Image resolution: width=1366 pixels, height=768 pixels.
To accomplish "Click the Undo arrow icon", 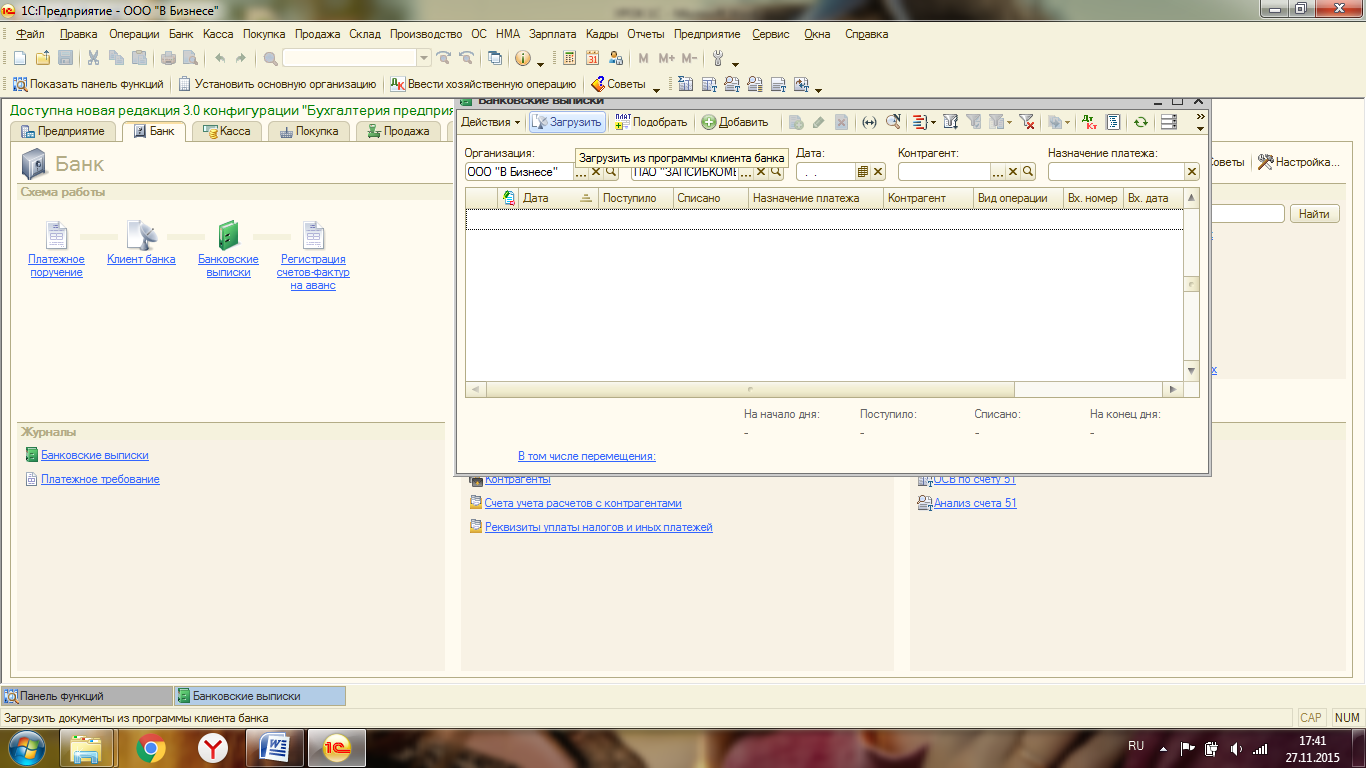I will (x=219, y=59).
